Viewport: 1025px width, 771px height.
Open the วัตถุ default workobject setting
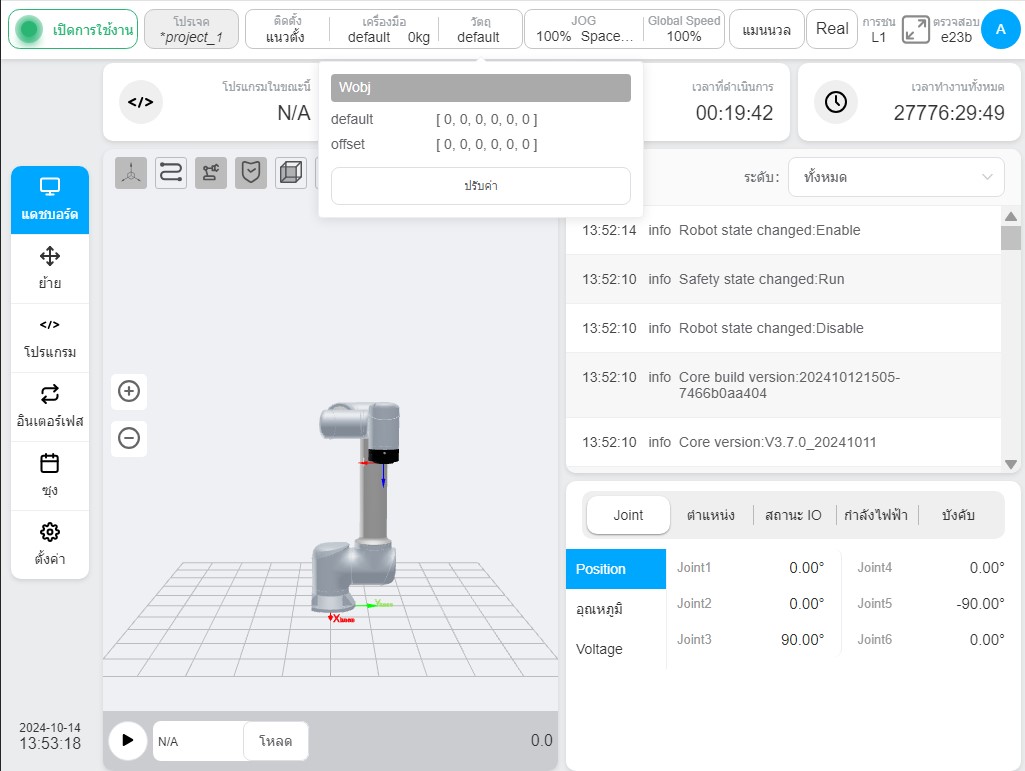[x=479, y=29]
